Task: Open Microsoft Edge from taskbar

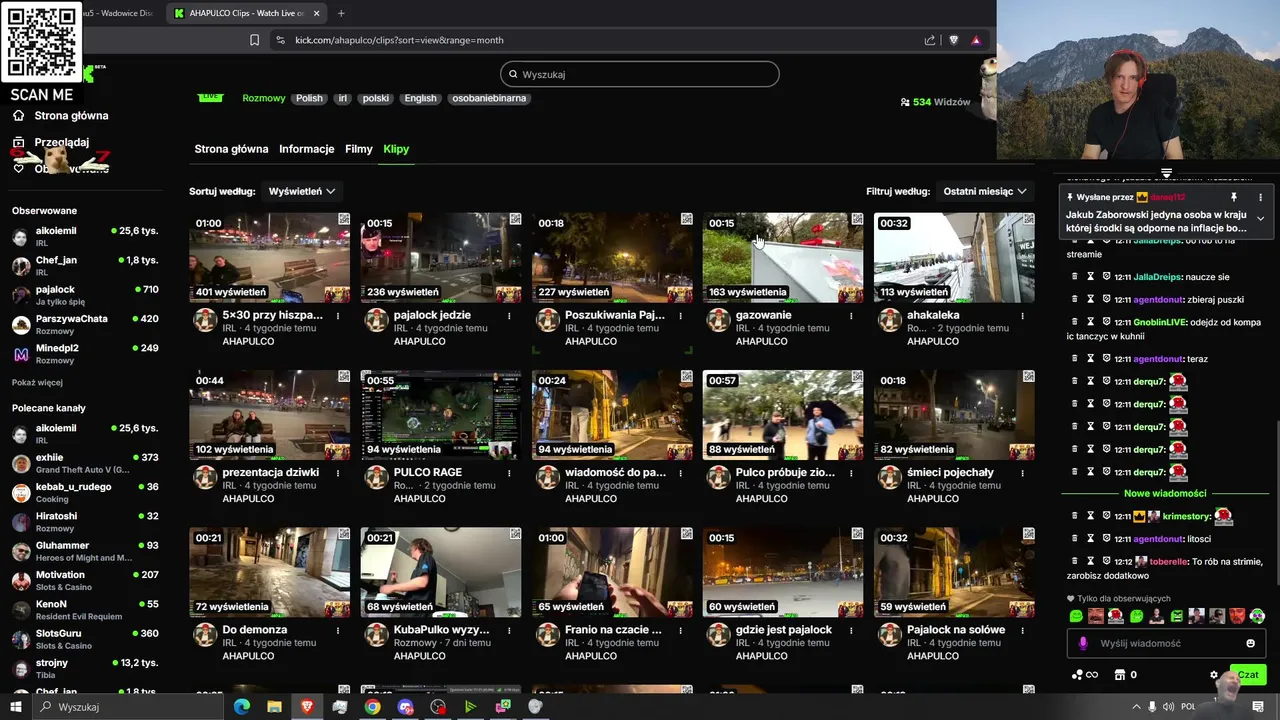Action: point(241,707)
